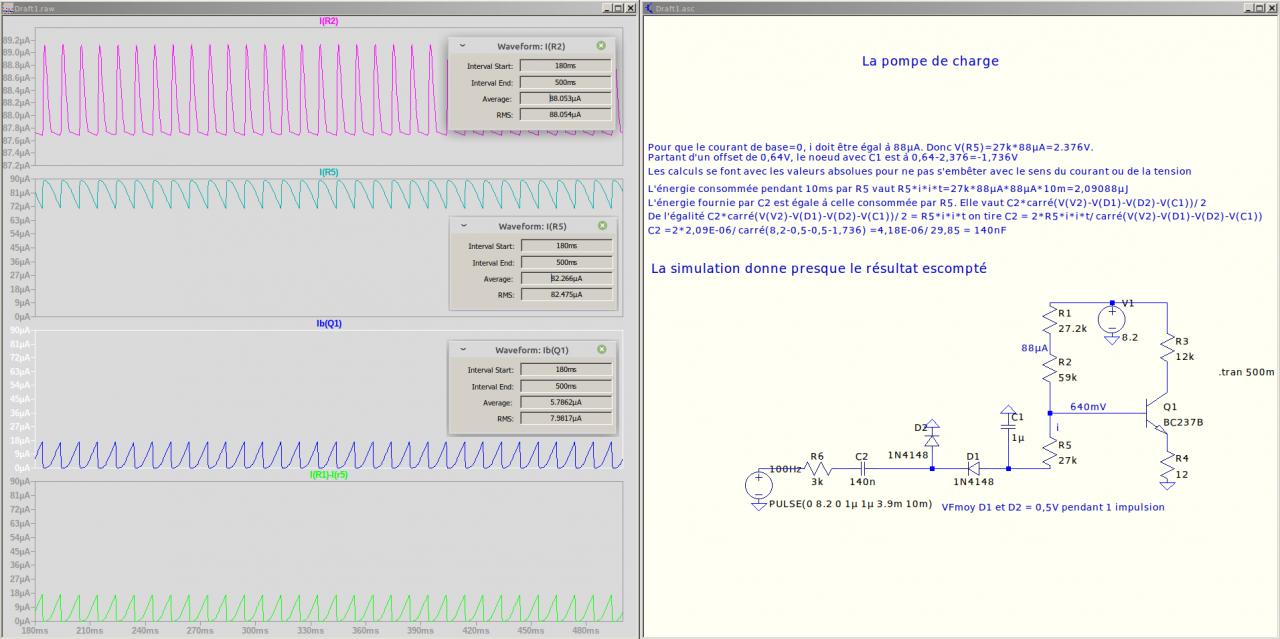
Task: Open the Draft1.raw window system menu icon
Action: tap(7, 7)
